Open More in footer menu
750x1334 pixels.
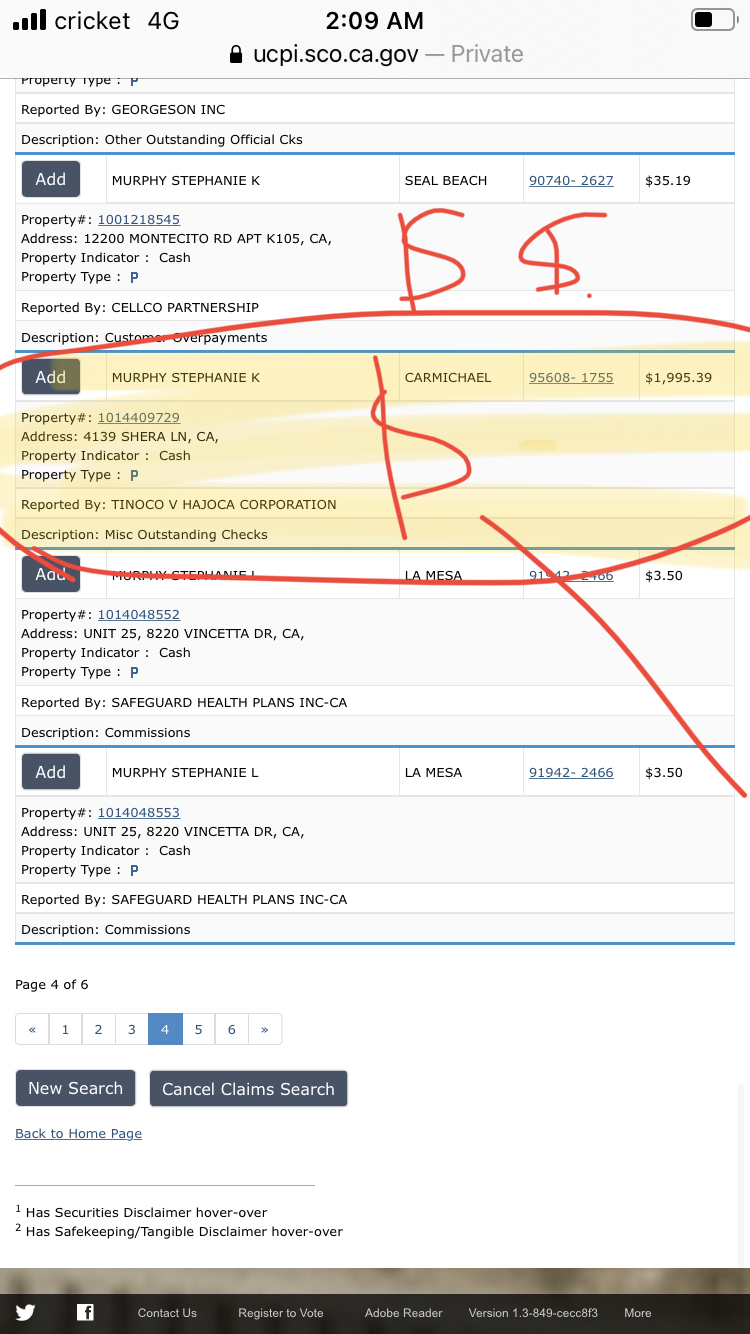[x=638, y=1313]
